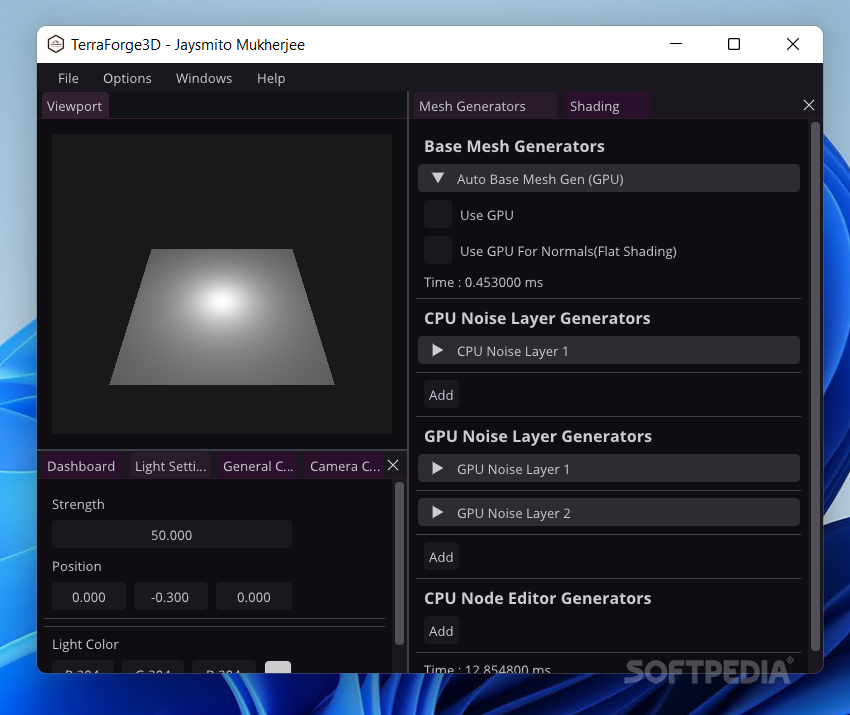
Task: Add a new CPU noise layer
Action: coord(441,395)
